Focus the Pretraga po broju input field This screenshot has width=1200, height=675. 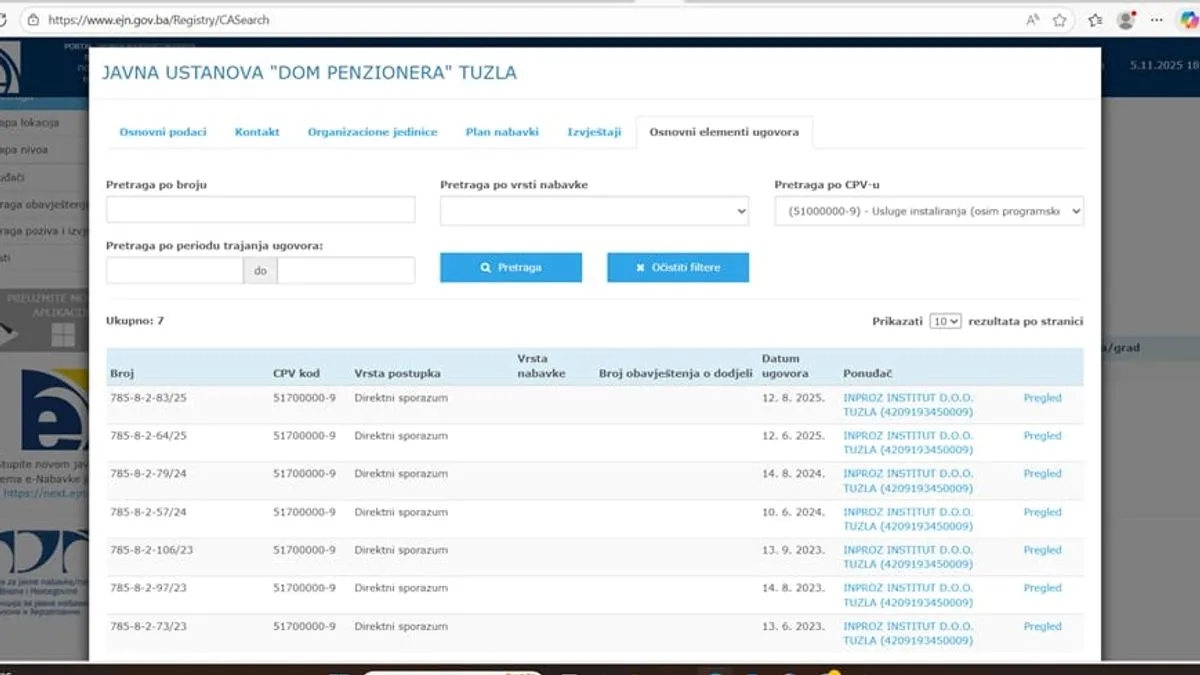click(x=260, y=210)
